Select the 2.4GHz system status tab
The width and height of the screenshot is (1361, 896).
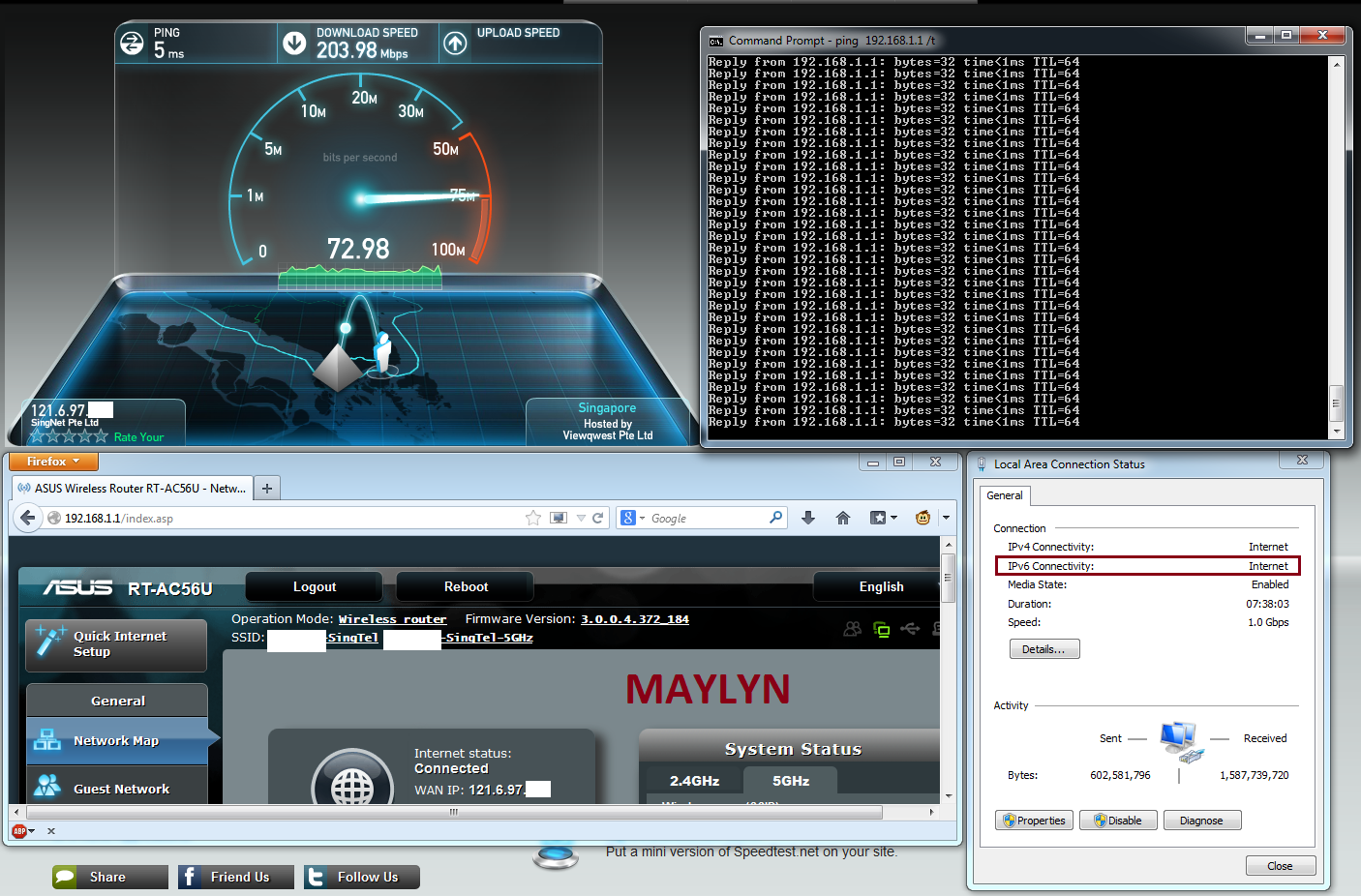(694, 781)
